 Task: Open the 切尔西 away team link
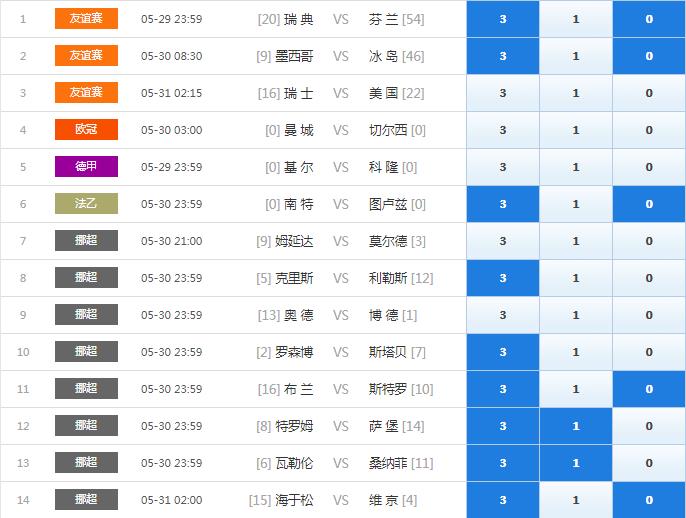(x=388, y=130)
